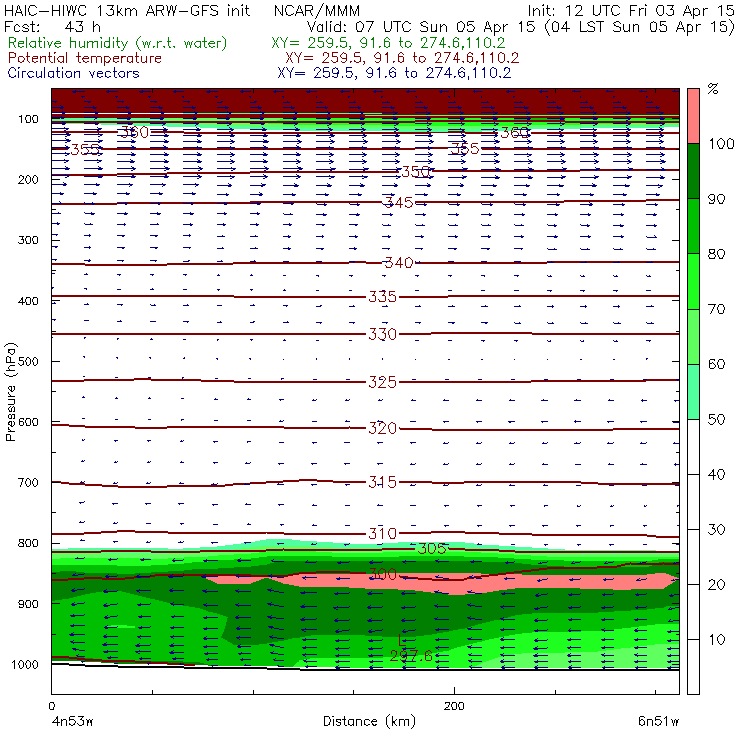Viewport: 740px width, 740px height.
Task: Select the aqua 50–60% colorbar segment
Action: [x=693, y=392]
